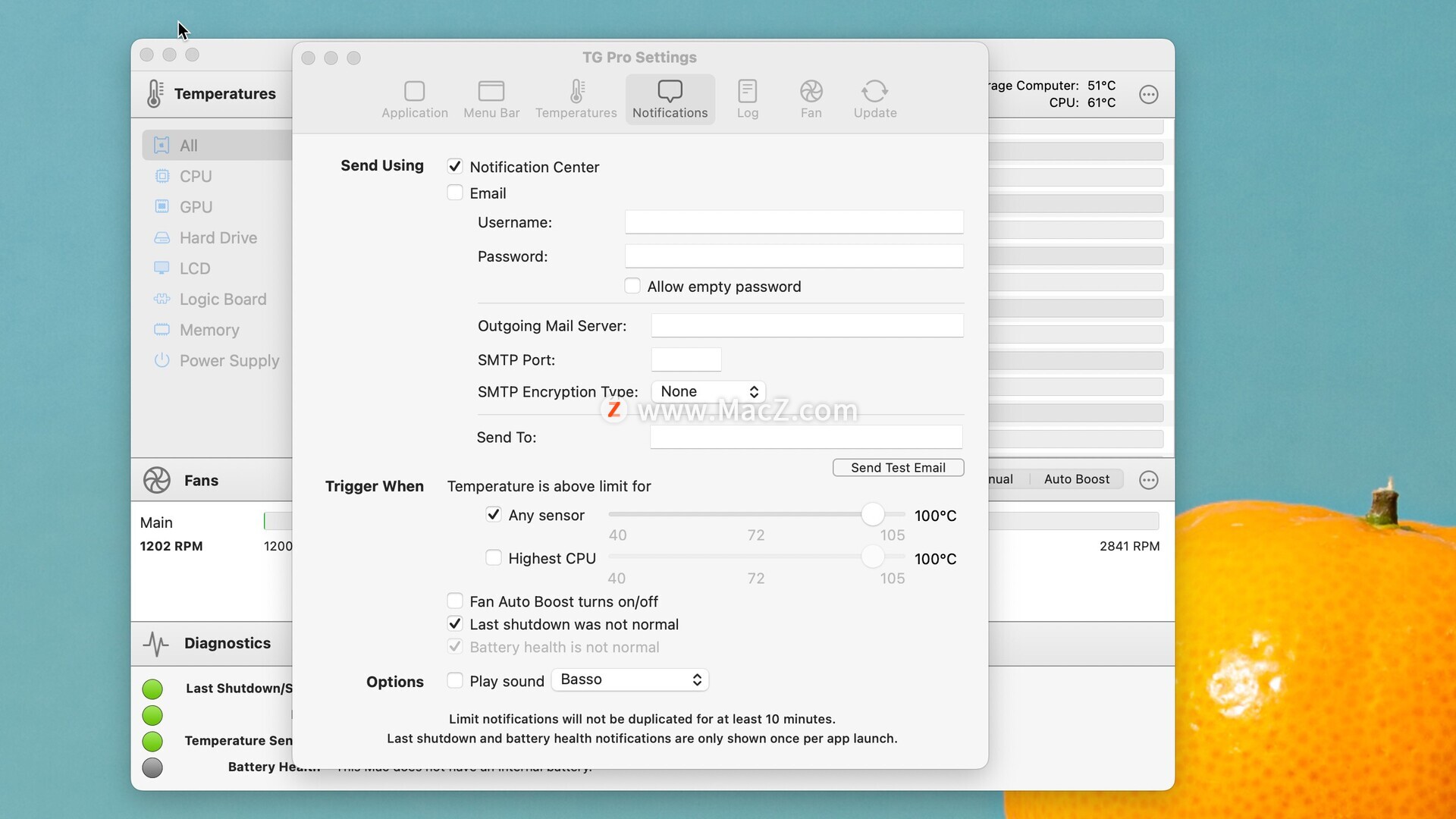Select All sensors in sidebar

tap(218, 146)
